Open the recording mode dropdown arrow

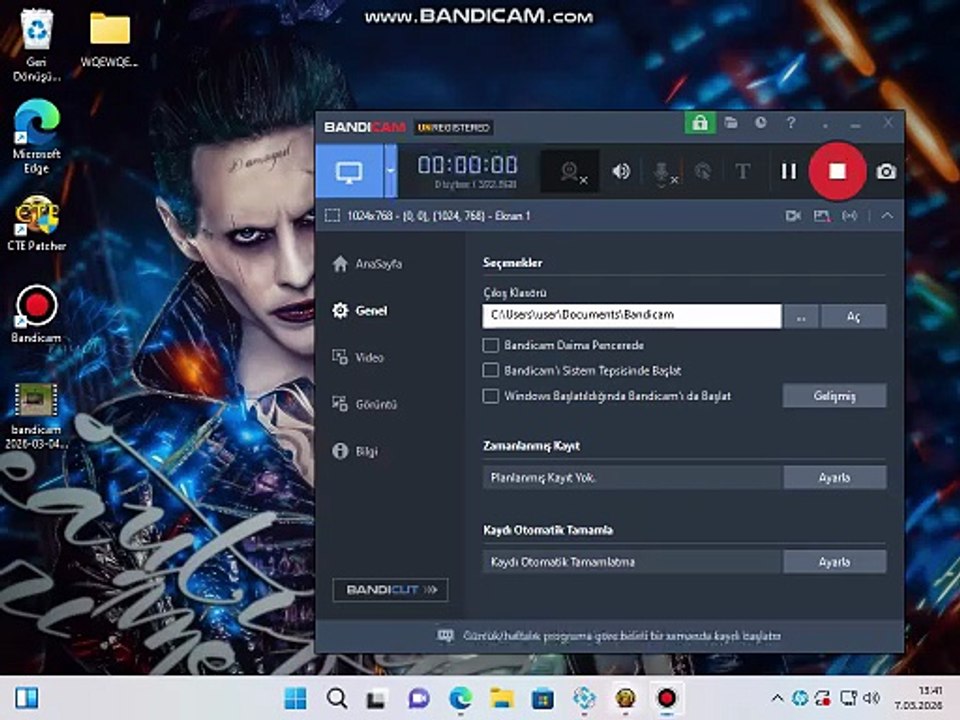coord(391,171)
